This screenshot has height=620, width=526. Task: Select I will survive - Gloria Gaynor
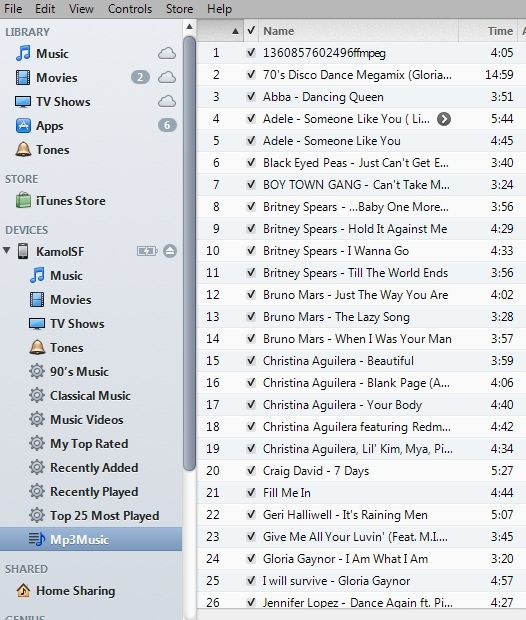(x=336, y=580)
